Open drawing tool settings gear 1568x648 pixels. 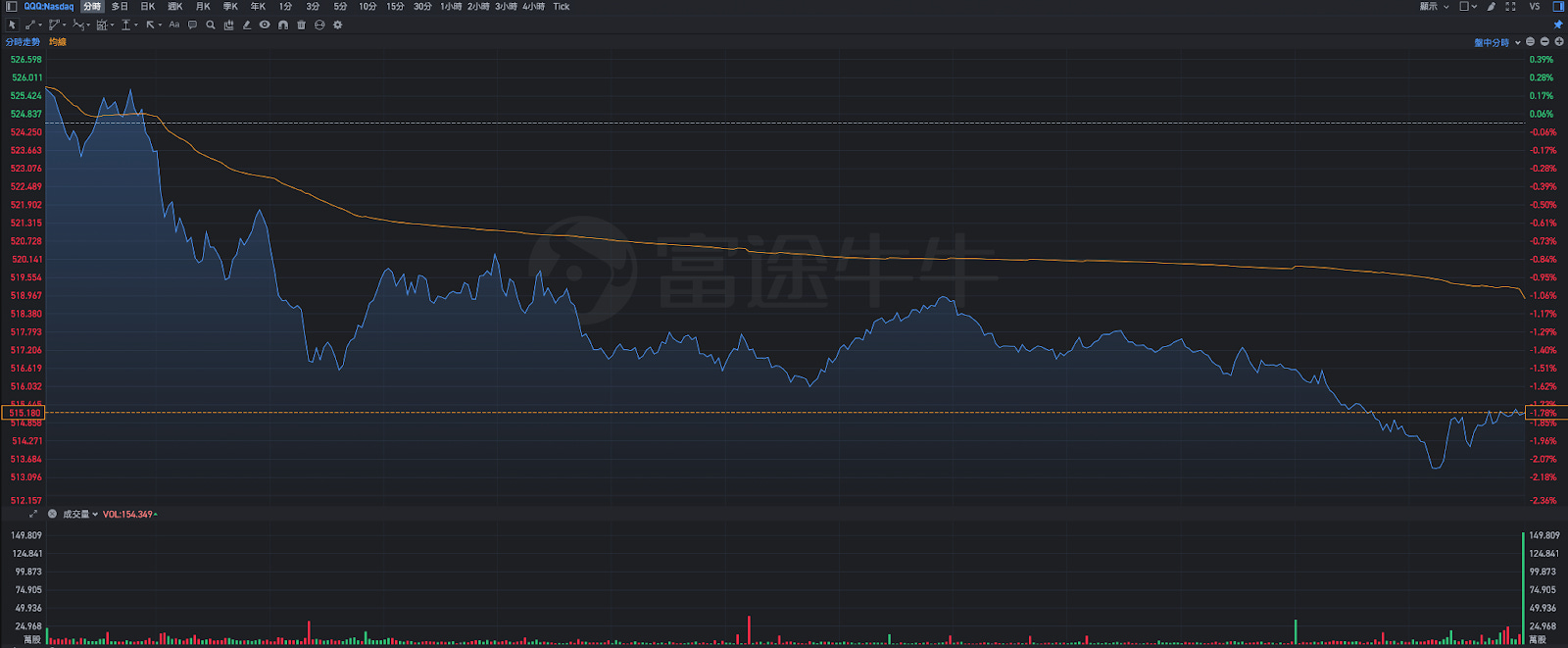click(x=338, y=25)
